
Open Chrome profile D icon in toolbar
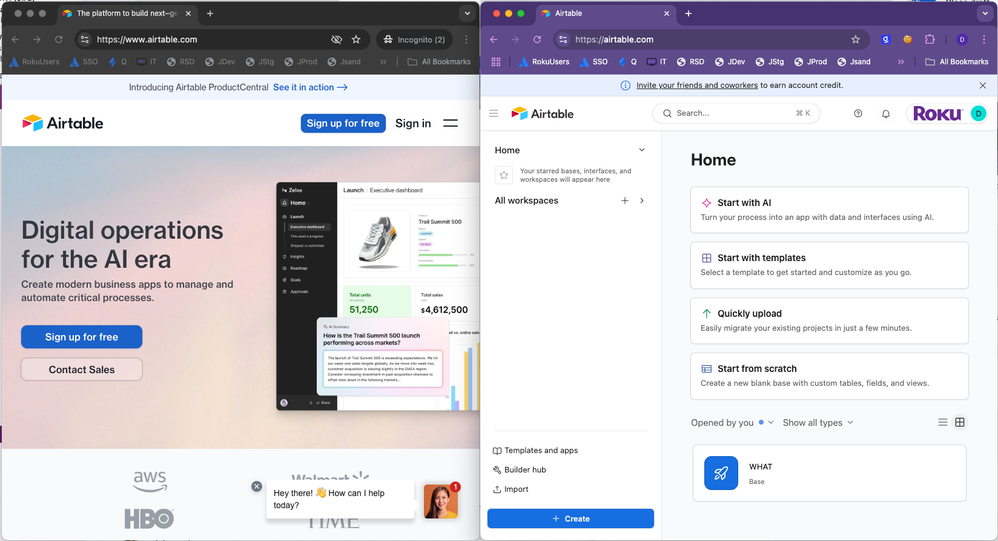(962, 39)
